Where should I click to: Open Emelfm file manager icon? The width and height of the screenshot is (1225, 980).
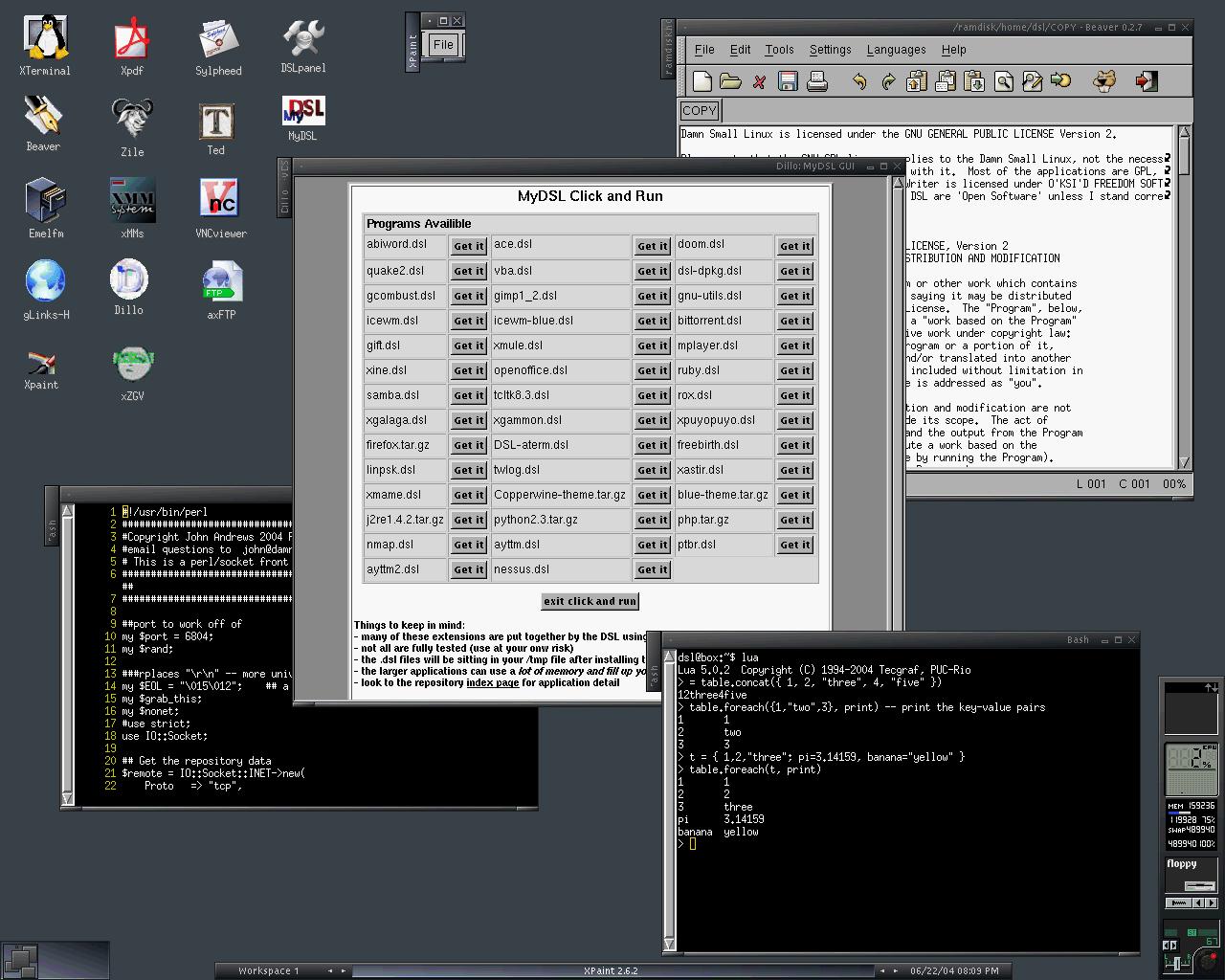45,207
